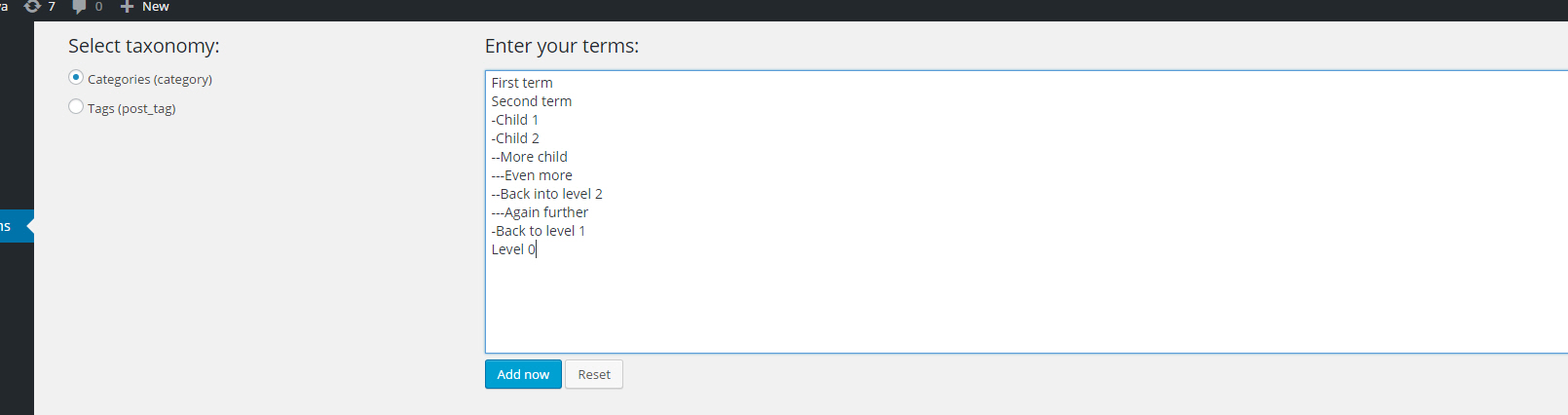Click the '-Child 1' line in textarea
The width and height of the screenshot is (1568, 415).
point(515,120)
